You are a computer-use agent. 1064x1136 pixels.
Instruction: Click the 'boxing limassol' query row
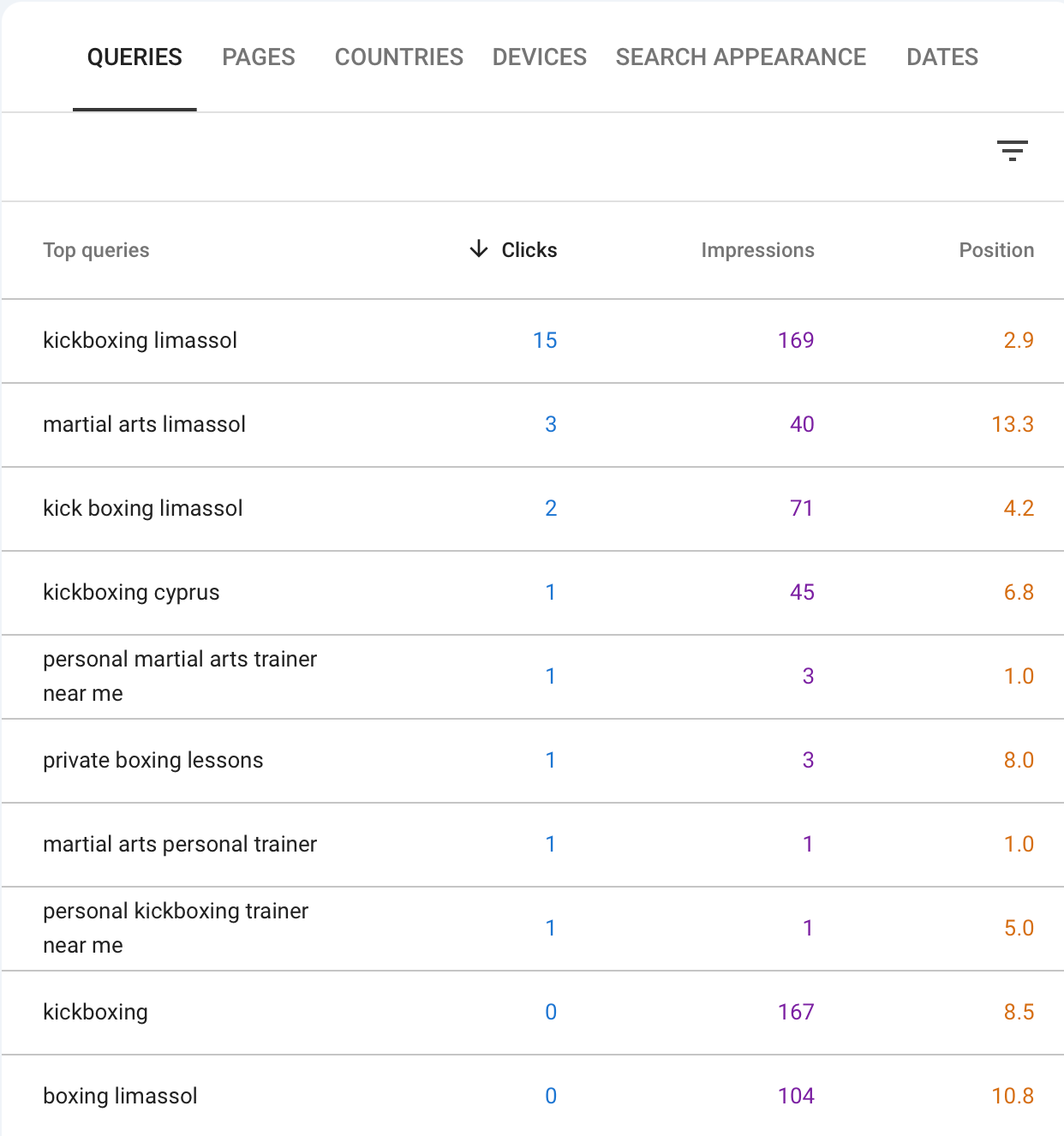120,1096
